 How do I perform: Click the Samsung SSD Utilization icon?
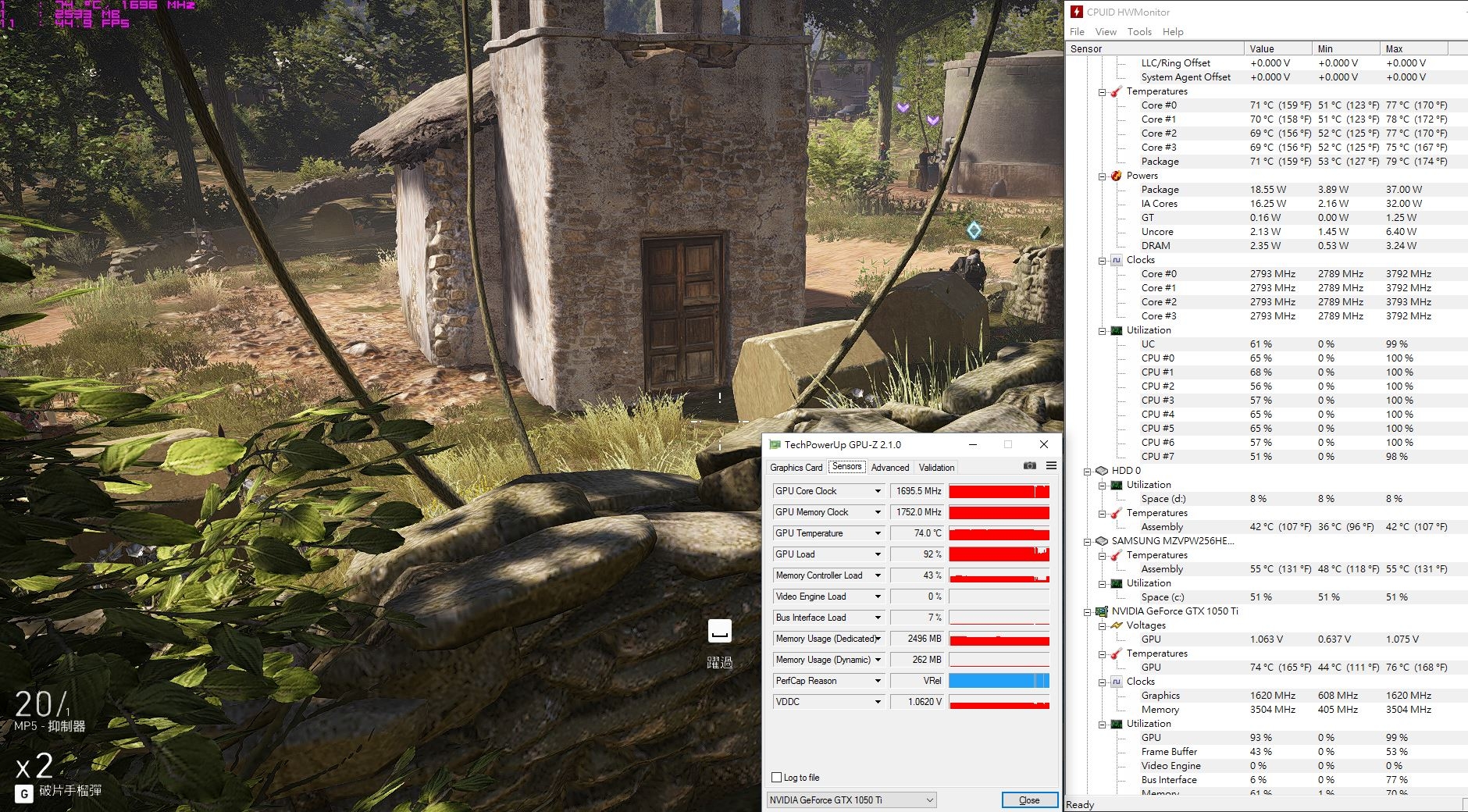tap(1117, 583)
